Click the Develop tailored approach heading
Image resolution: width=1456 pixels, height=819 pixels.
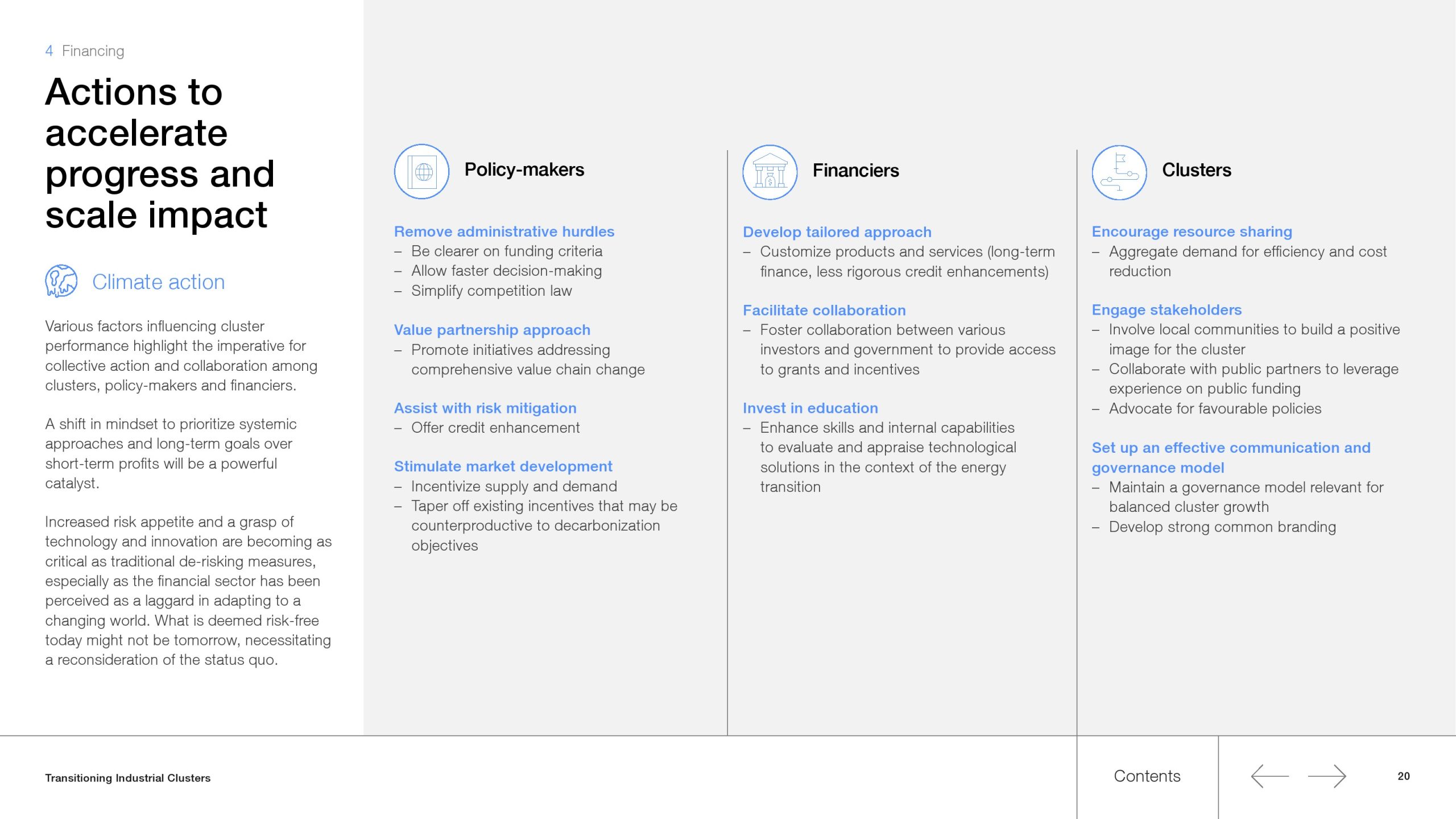[x=837, y=232]
